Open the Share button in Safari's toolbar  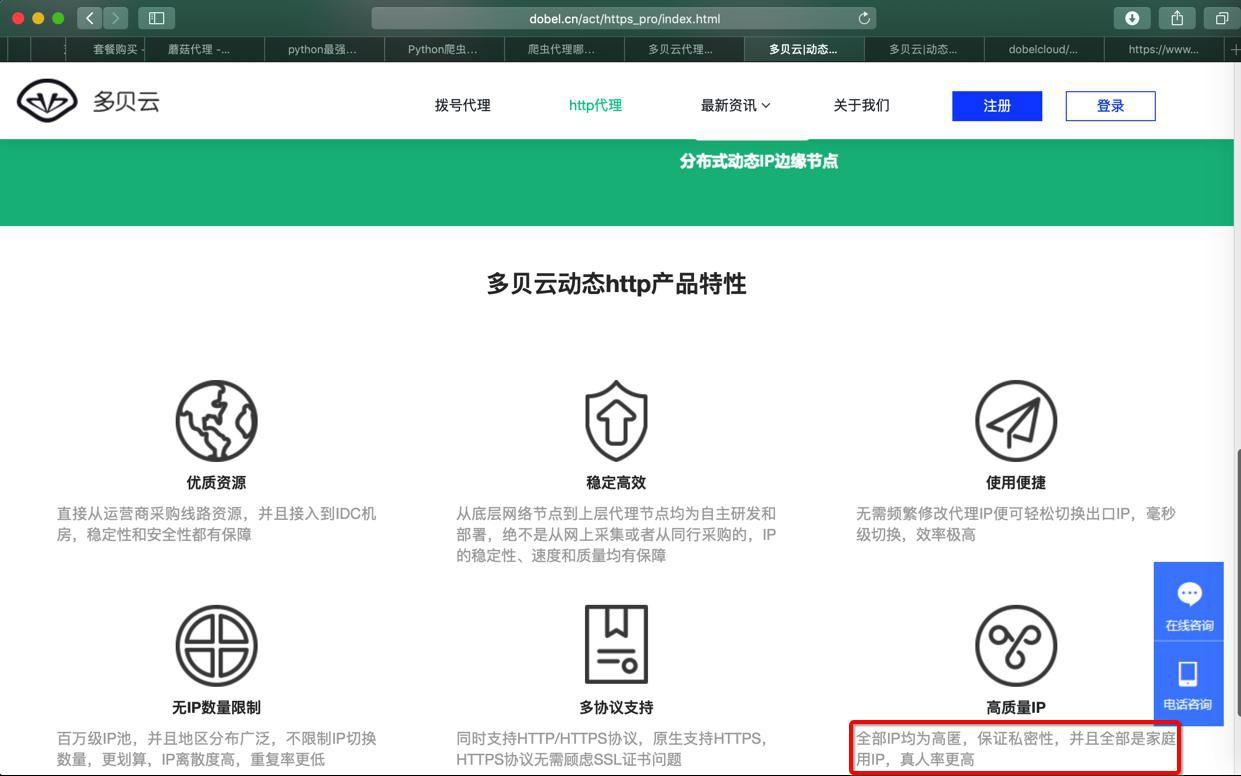pos(1177,18)
